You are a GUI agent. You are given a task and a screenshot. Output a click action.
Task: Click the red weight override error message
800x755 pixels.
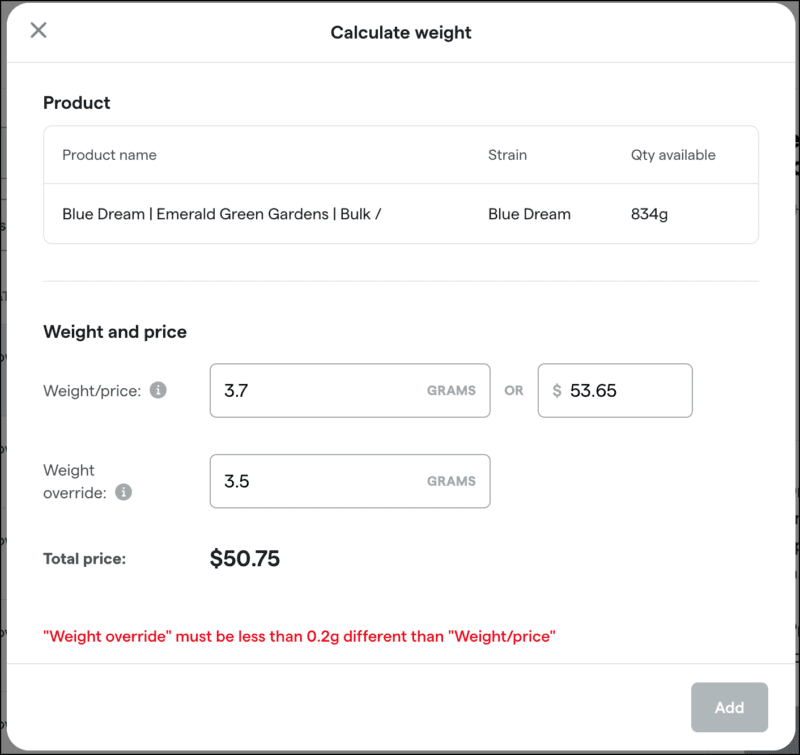pos(299,636)
